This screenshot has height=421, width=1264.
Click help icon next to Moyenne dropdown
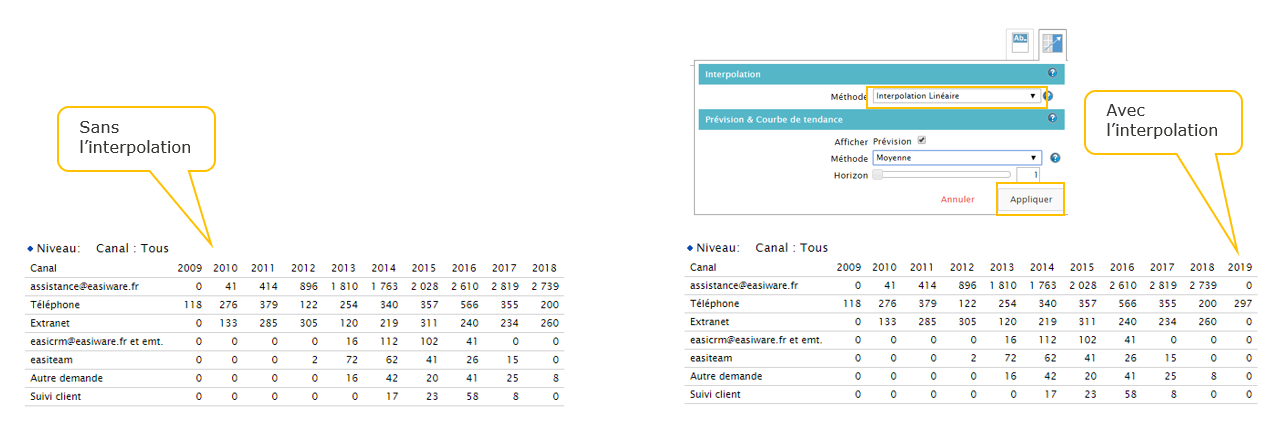tap(1055, 158)
